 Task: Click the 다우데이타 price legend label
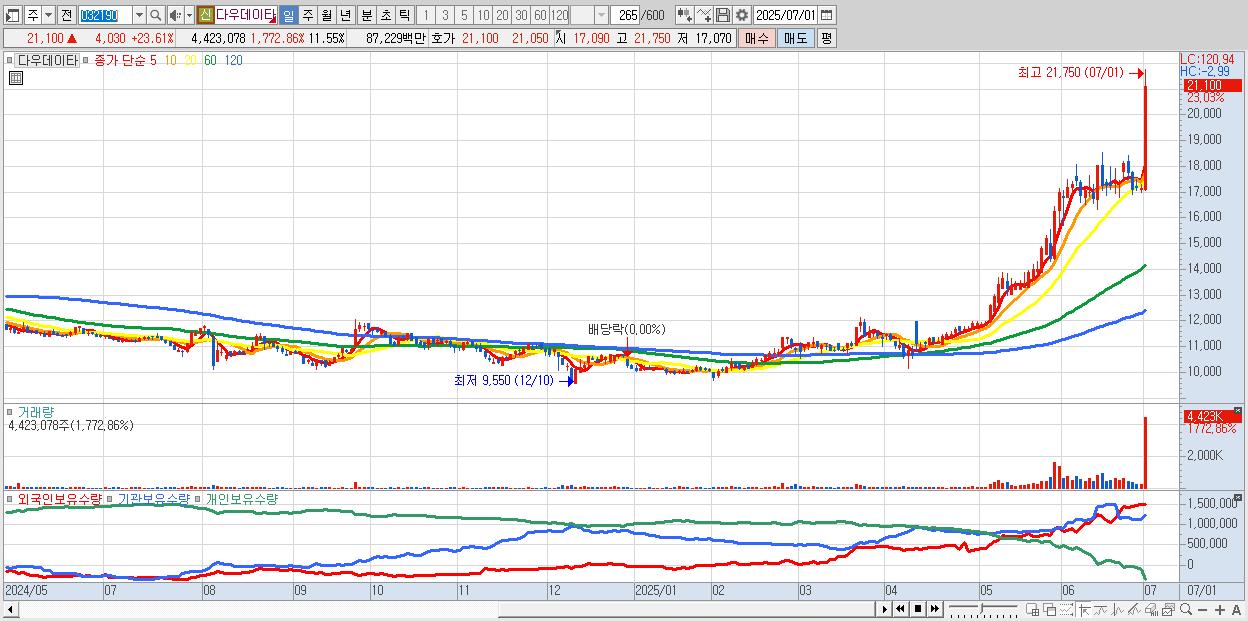pos(46,60)
